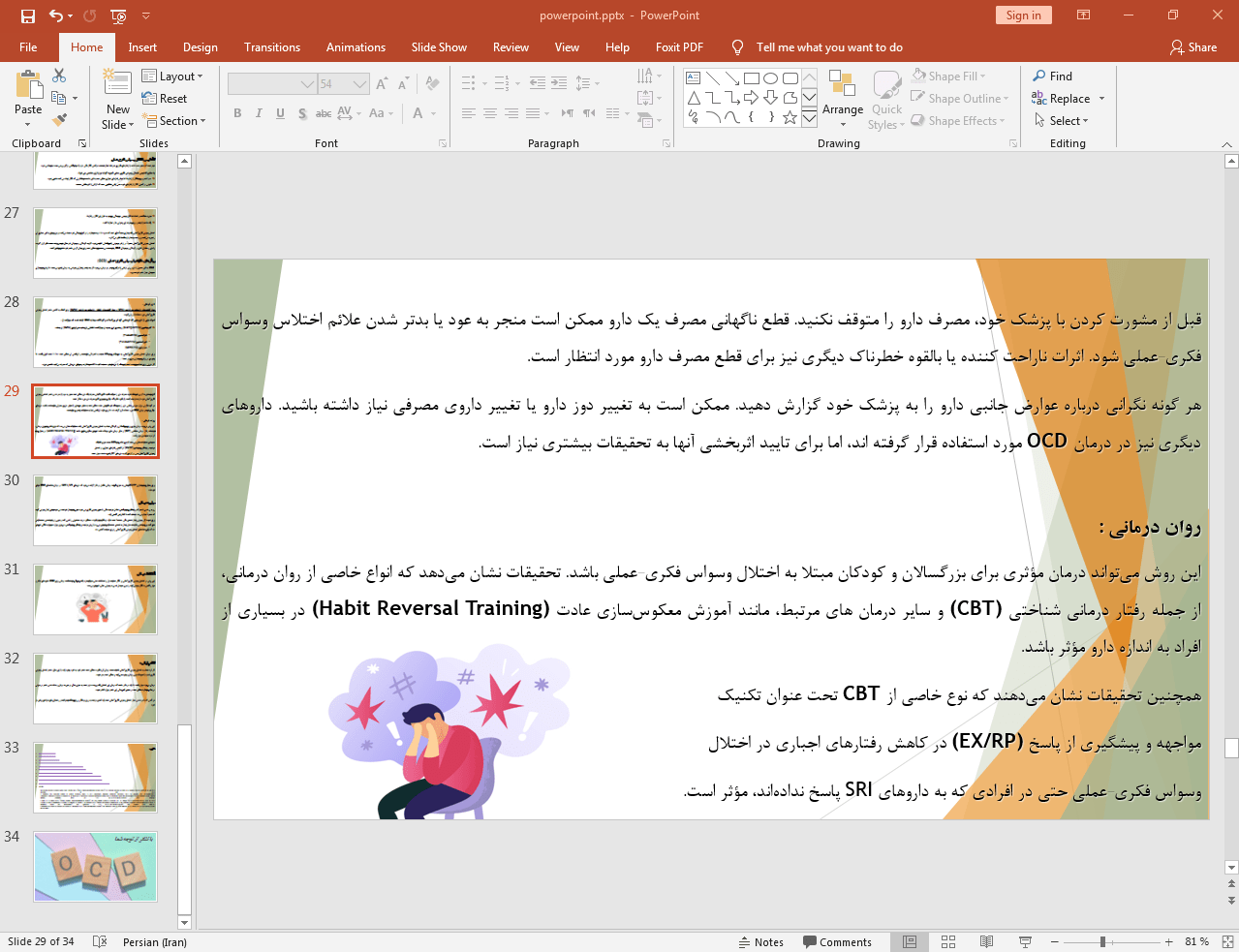Open the Font dialog launcher
Image resolution: width=1239 pixels, height=952 pixels.
[x=443, y=143]
